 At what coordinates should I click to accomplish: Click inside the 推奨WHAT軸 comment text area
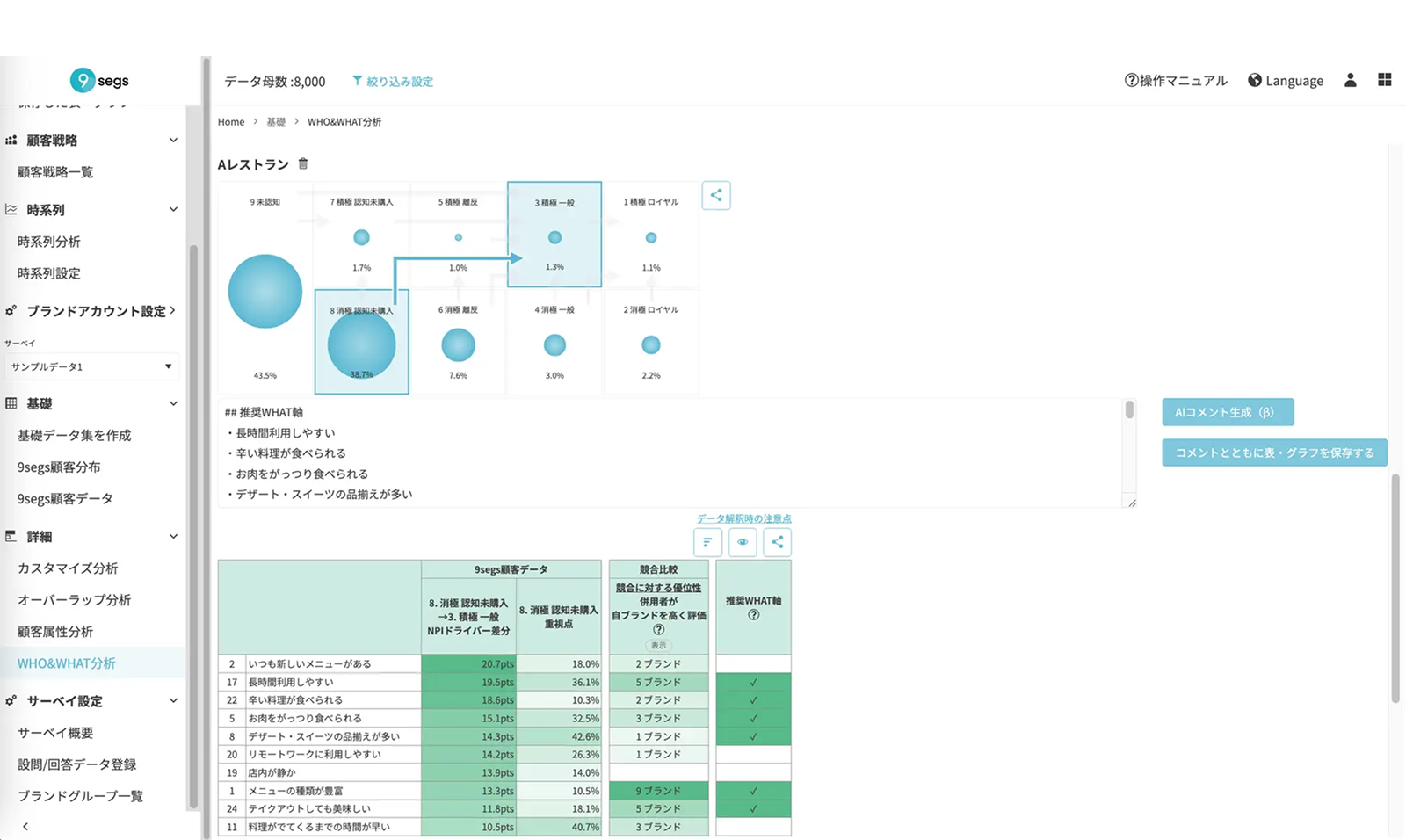click(x=670, y=453)
